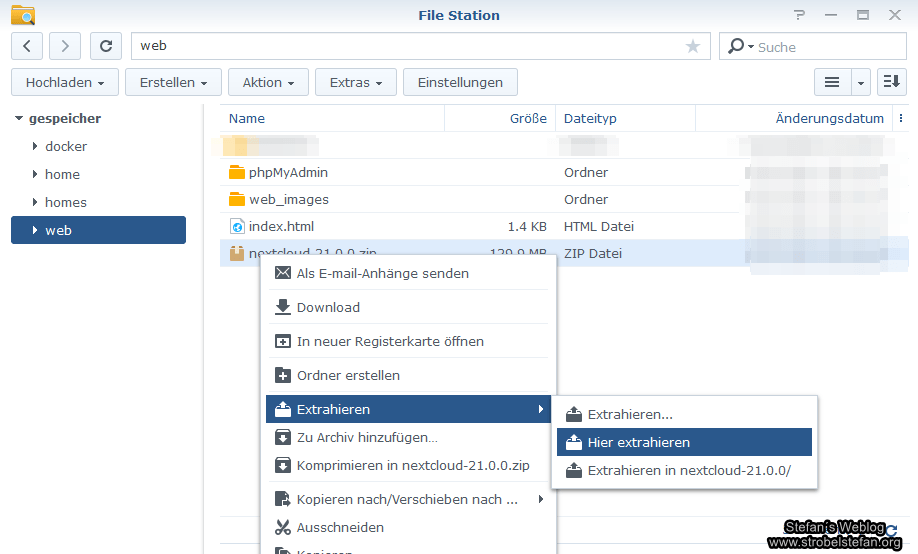Click the help question mark icon
This screenshot has width=918, height=554.
coord(799,15)
